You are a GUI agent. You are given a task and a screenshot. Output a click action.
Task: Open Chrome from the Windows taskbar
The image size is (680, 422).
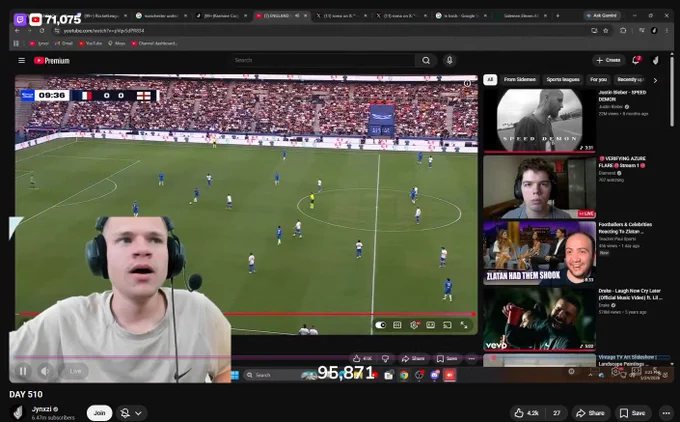click(404, 375)
